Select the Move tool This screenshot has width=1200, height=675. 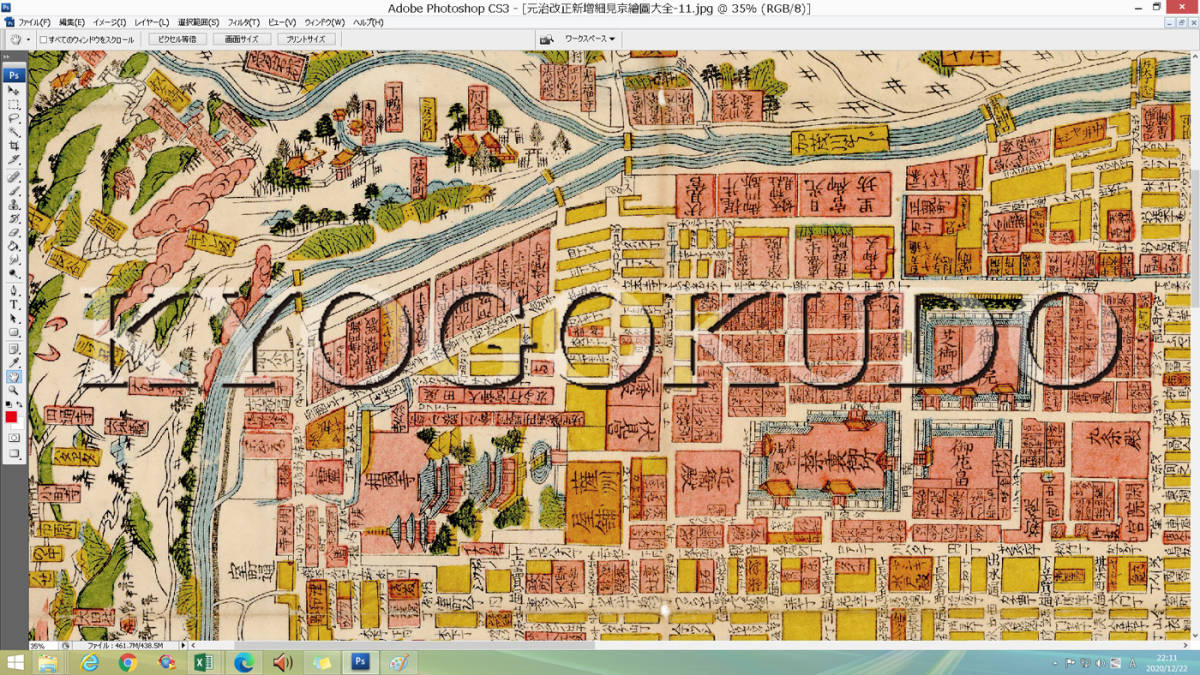(14, 90)
